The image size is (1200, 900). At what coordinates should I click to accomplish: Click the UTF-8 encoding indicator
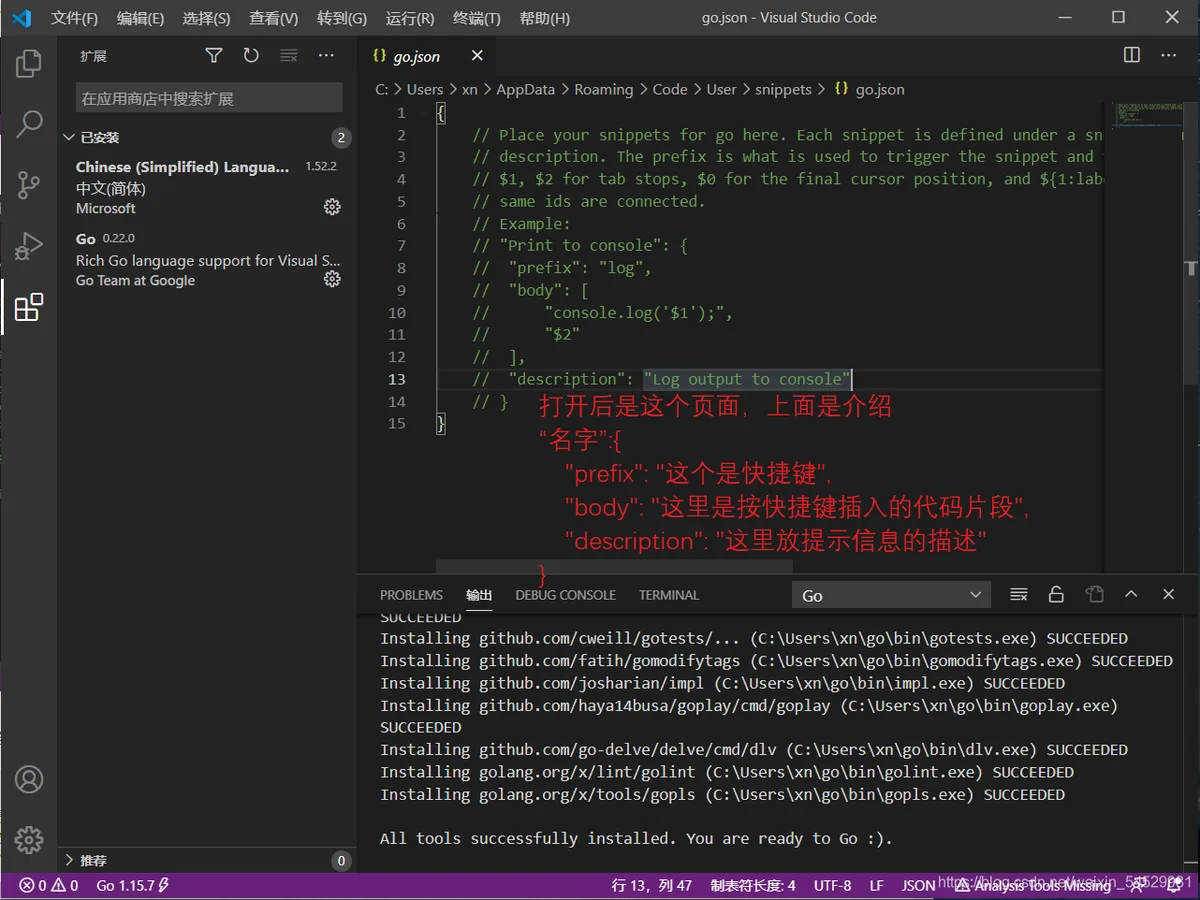832,885
